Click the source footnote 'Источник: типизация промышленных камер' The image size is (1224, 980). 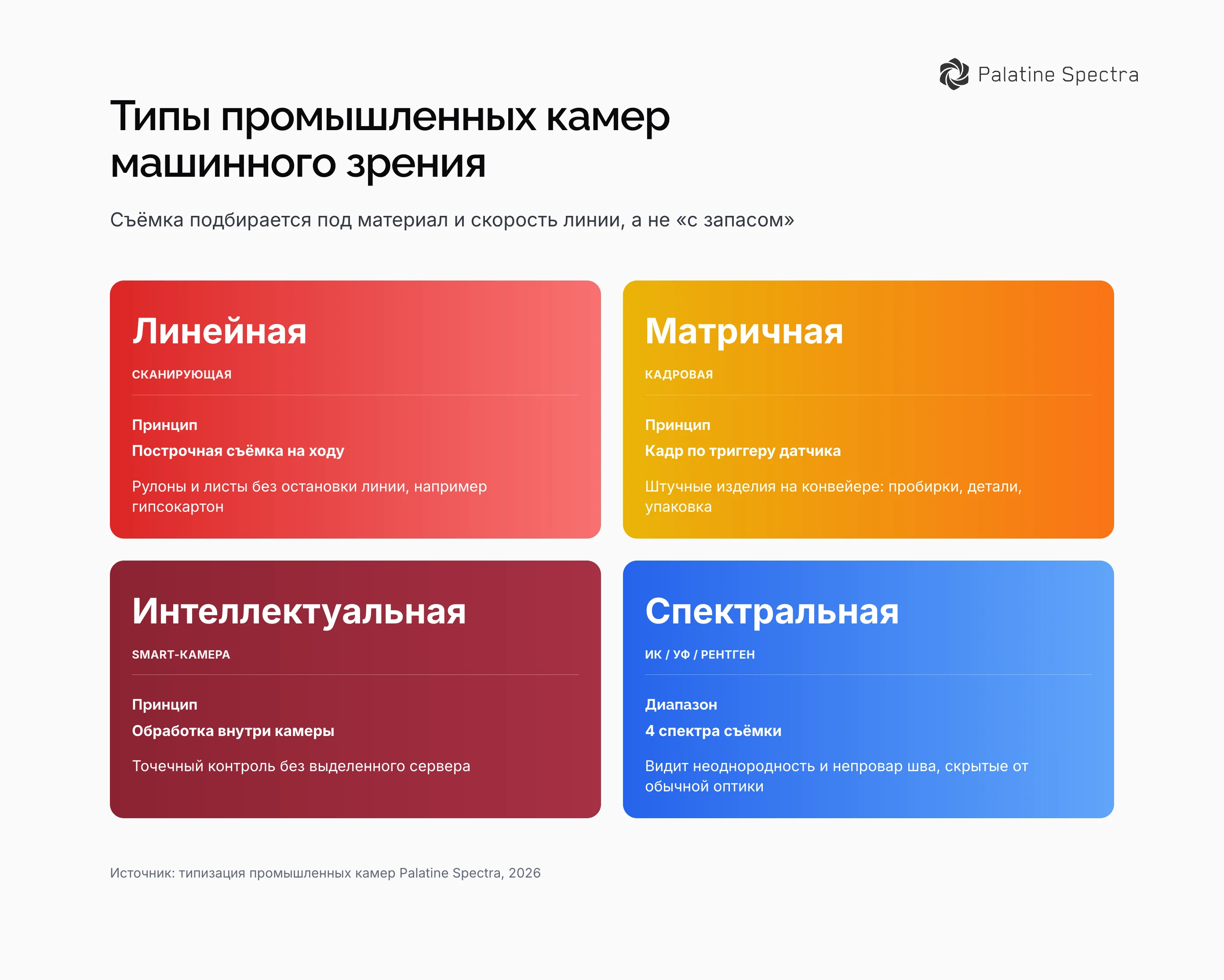point(325,873)
